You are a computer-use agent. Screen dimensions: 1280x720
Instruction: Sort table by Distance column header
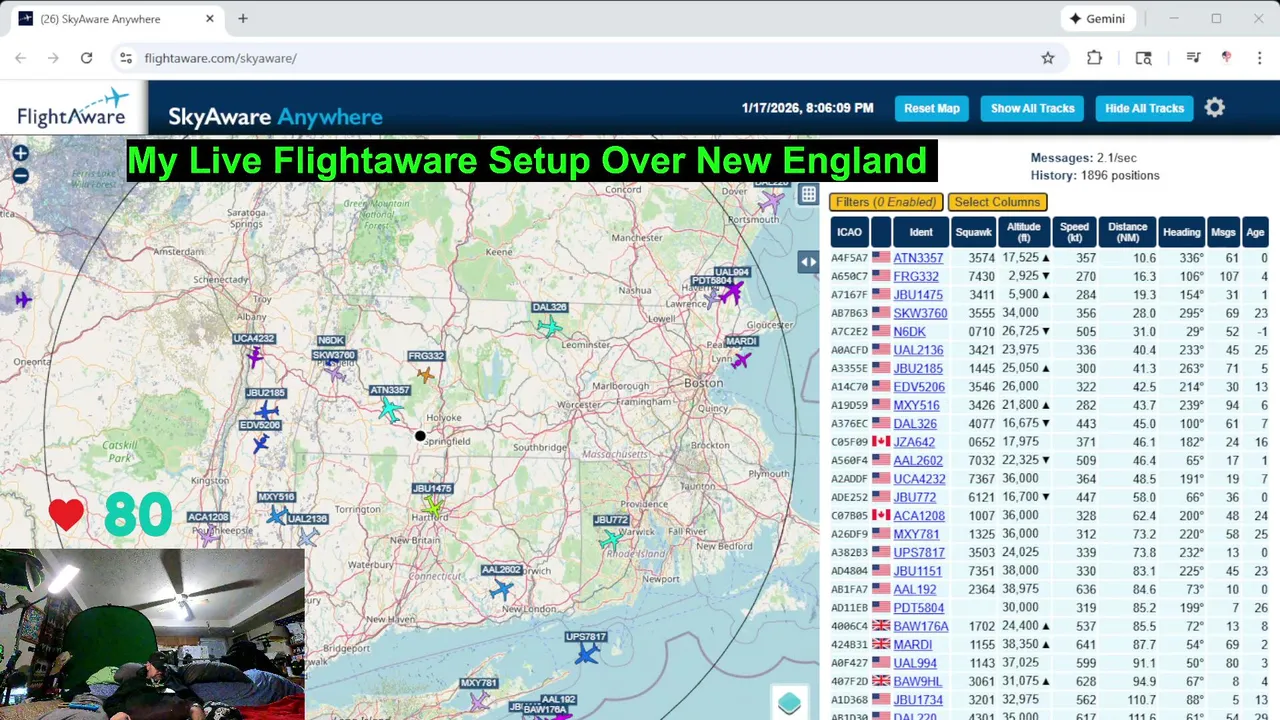point(1127,232)
